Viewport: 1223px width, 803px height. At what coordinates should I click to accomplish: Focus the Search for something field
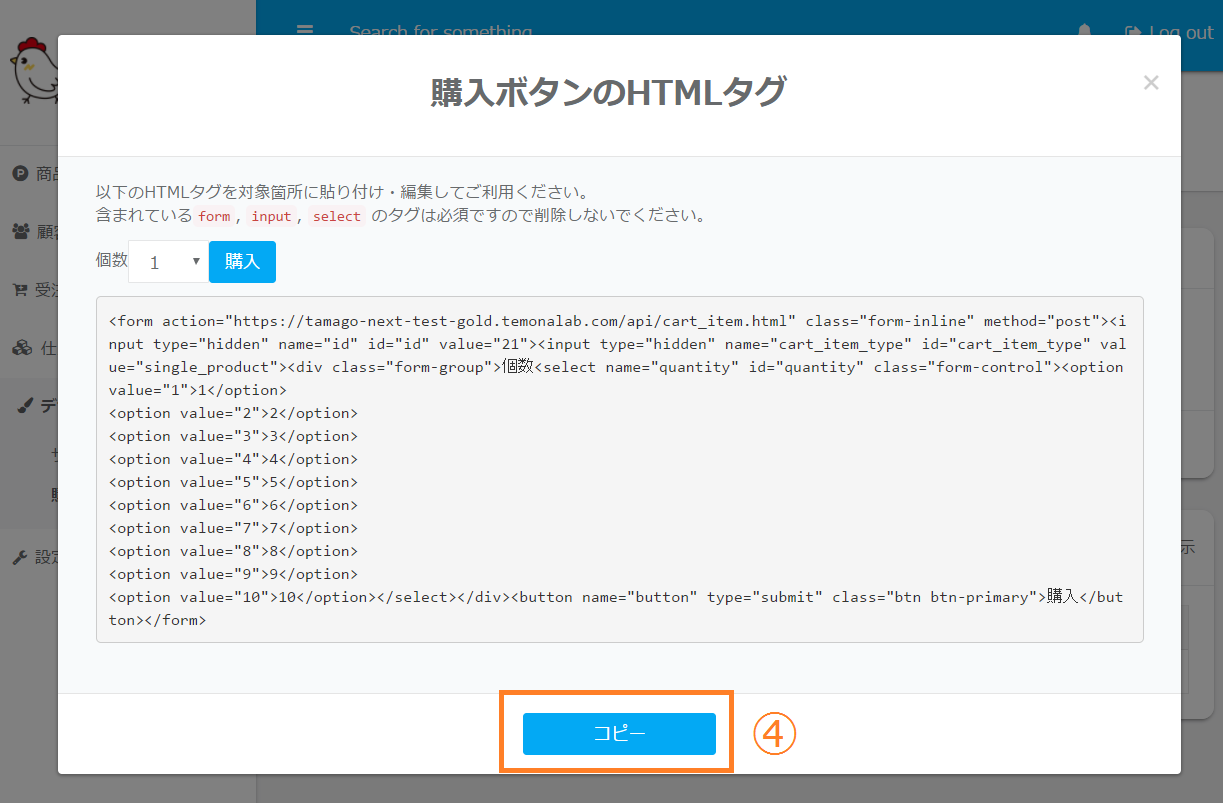pos(440,32)
